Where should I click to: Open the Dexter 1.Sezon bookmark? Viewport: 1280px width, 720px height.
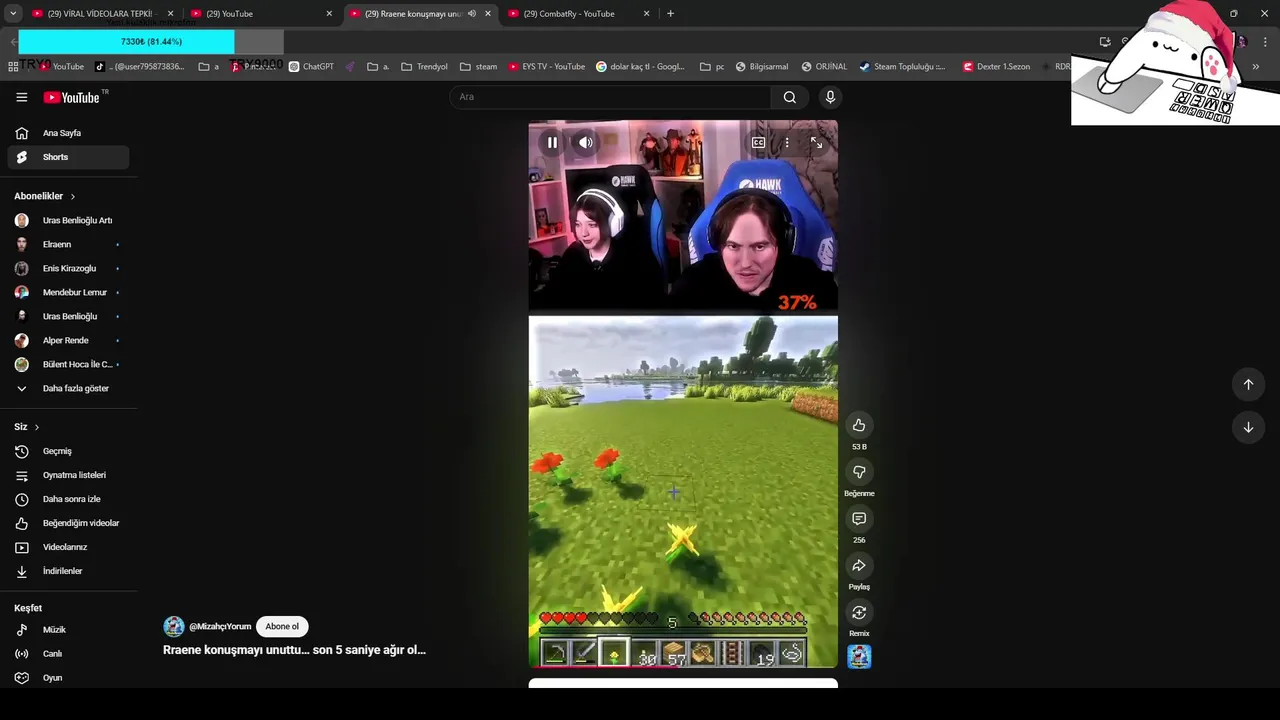[996, 67]
